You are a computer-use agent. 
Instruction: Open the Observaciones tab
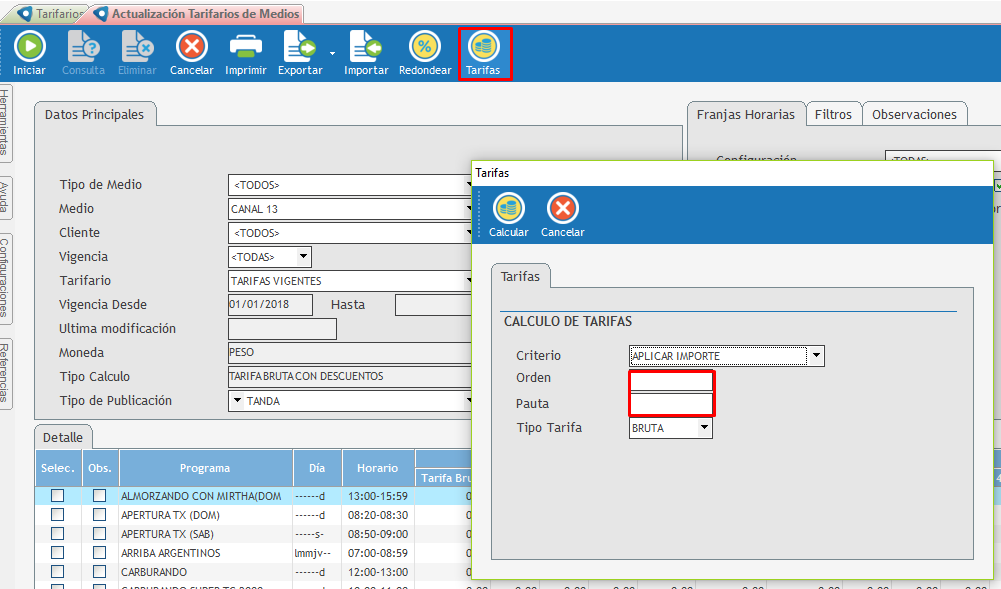914,114
